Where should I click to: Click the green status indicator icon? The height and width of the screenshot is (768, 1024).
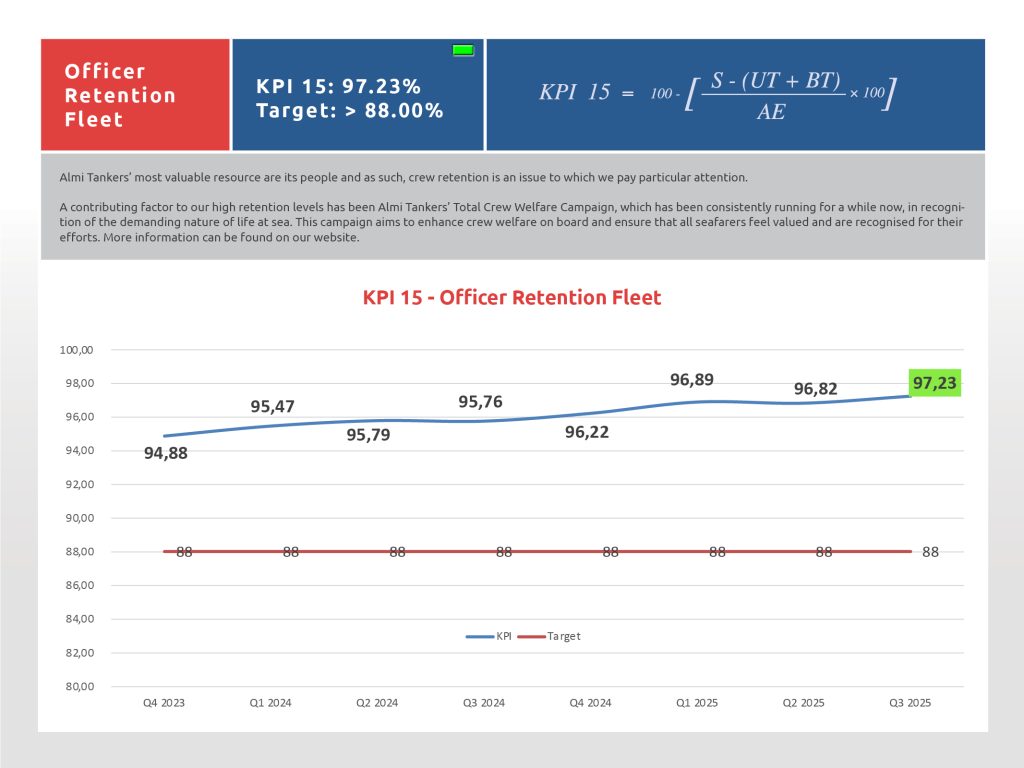point(463,50)
